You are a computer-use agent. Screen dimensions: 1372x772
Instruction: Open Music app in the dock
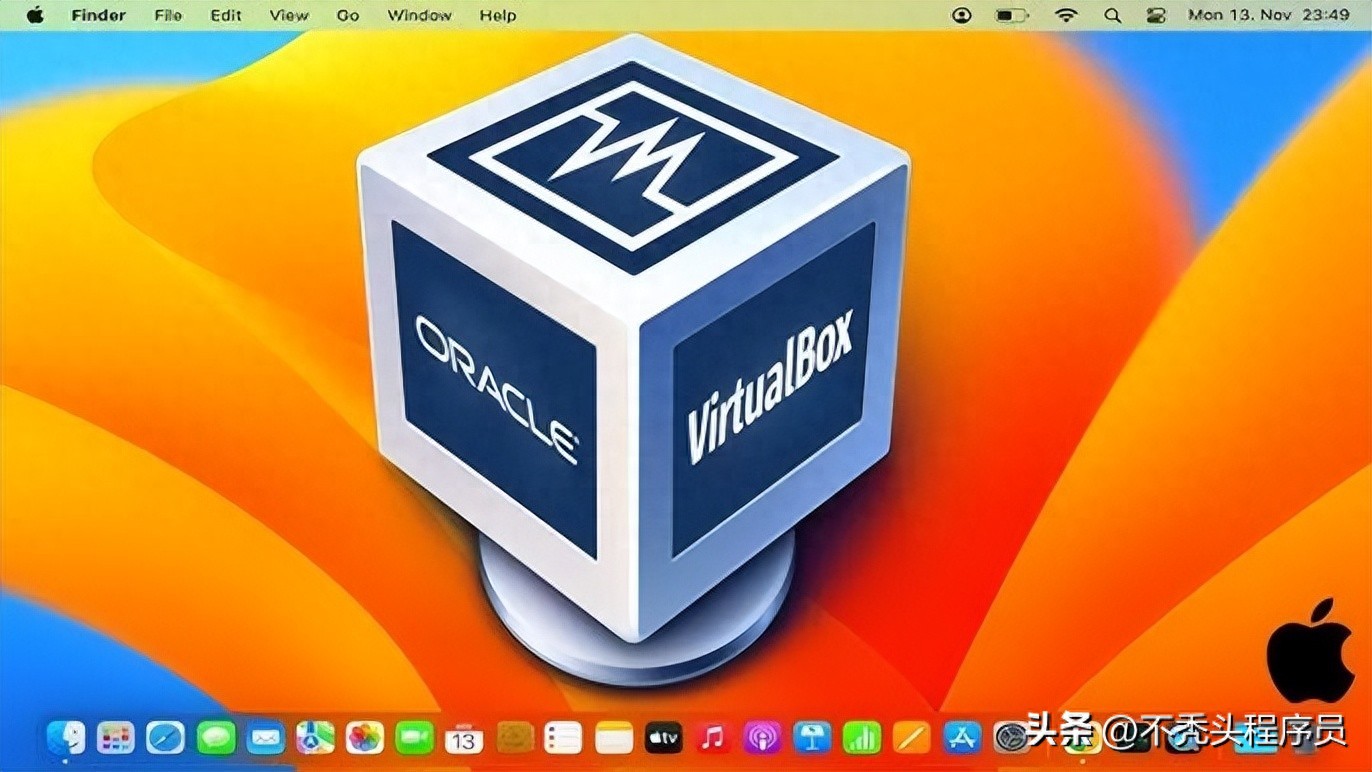[x=713, y=738]
